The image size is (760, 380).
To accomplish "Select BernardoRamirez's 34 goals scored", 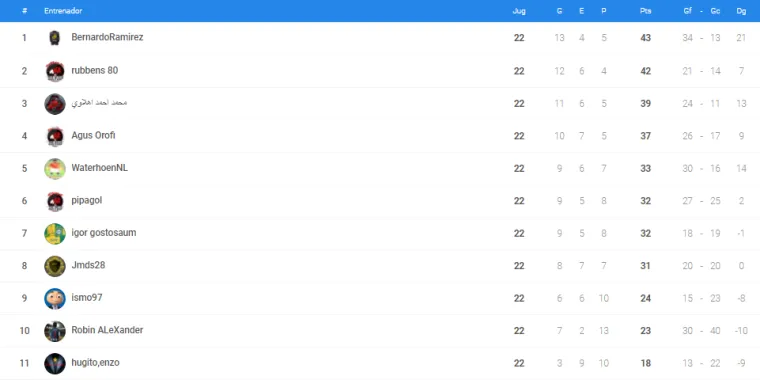I will point(687,38).
